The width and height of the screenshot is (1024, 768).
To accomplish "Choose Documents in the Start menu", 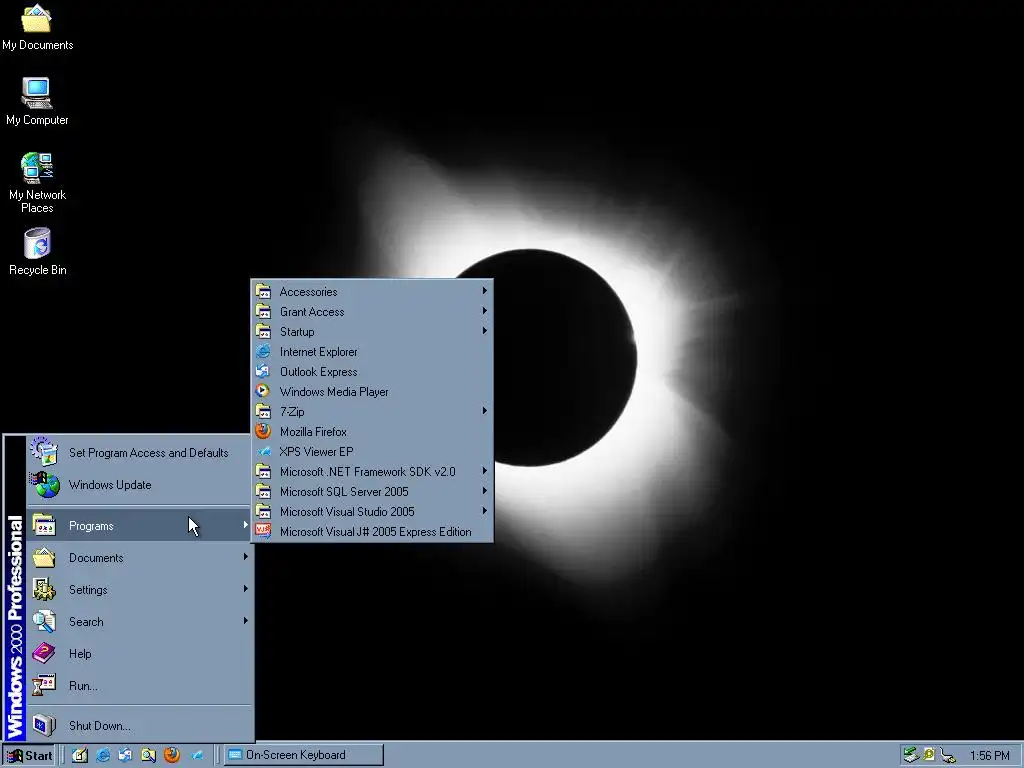I will (x=139, y=557).
